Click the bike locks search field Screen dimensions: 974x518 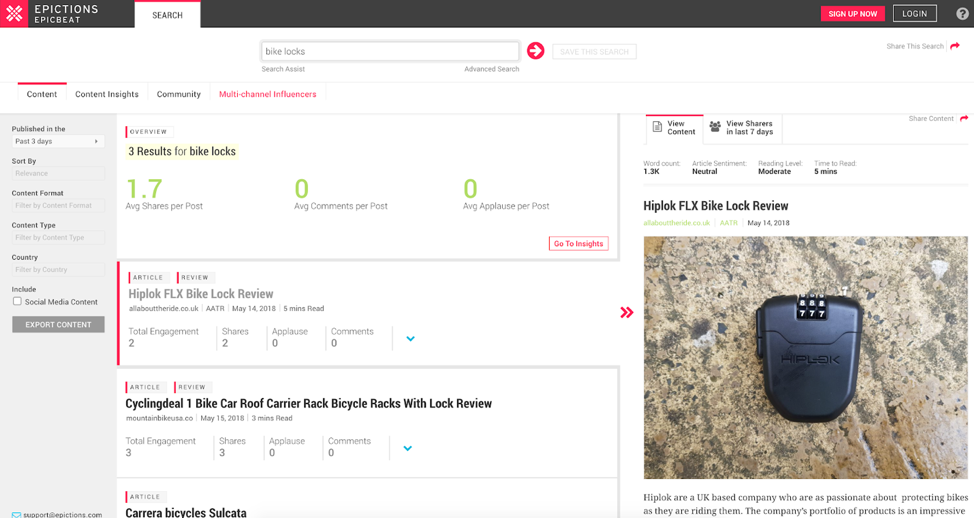(390, 52)
